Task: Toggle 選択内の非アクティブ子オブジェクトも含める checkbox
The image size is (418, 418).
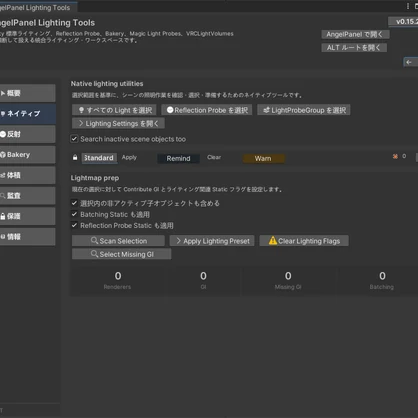Action: [x=74, y=203]
